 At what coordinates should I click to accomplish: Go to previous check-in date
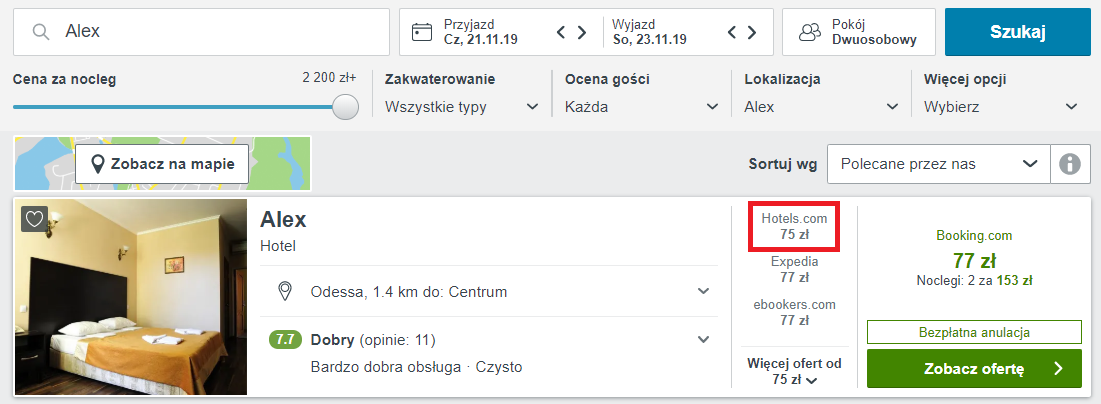coord(562,32)
